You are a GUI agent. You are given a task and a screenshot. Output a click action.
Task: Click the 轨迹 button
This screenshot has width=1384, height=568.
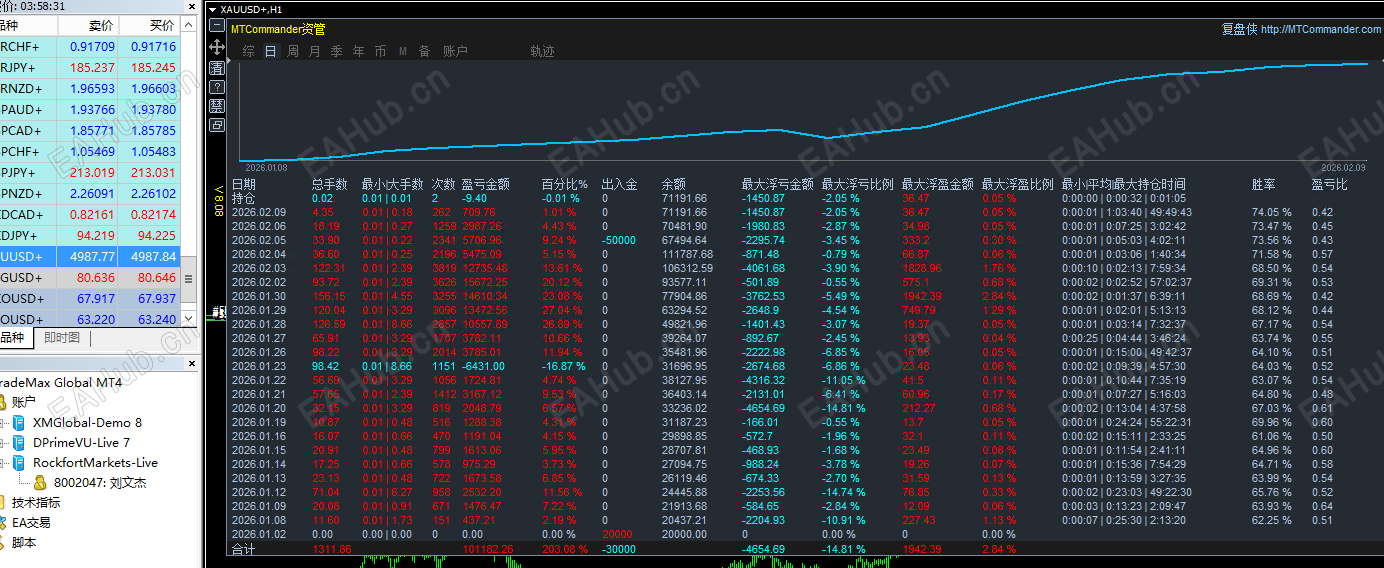click(542, 51)
